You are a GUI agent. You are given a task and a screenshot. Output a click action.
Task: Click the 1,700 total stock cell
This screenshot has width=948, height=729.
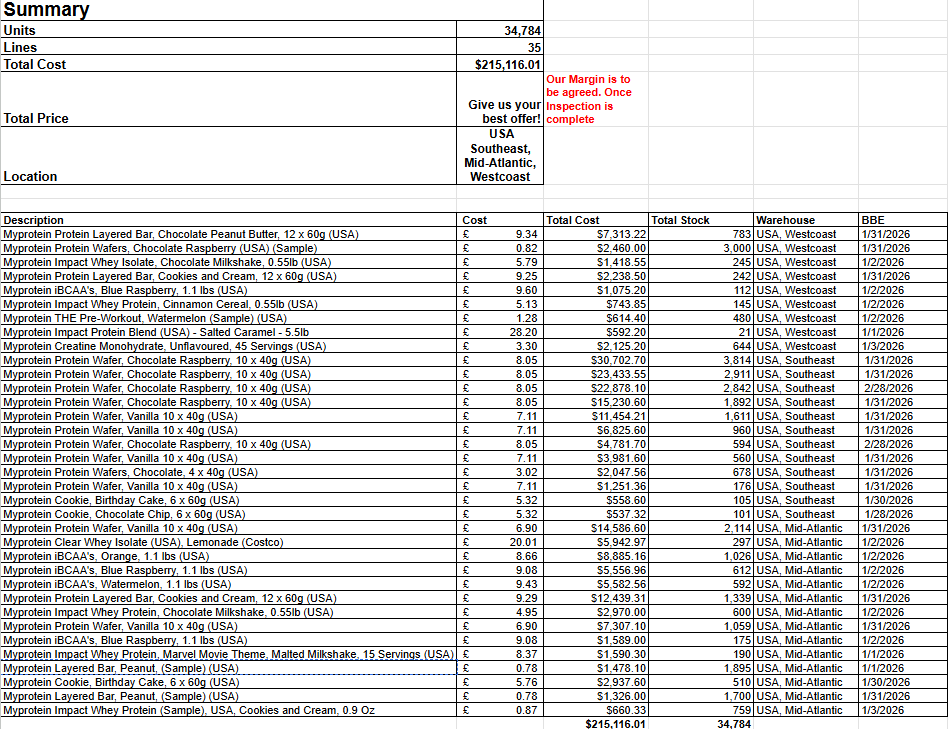click(701, 696)
